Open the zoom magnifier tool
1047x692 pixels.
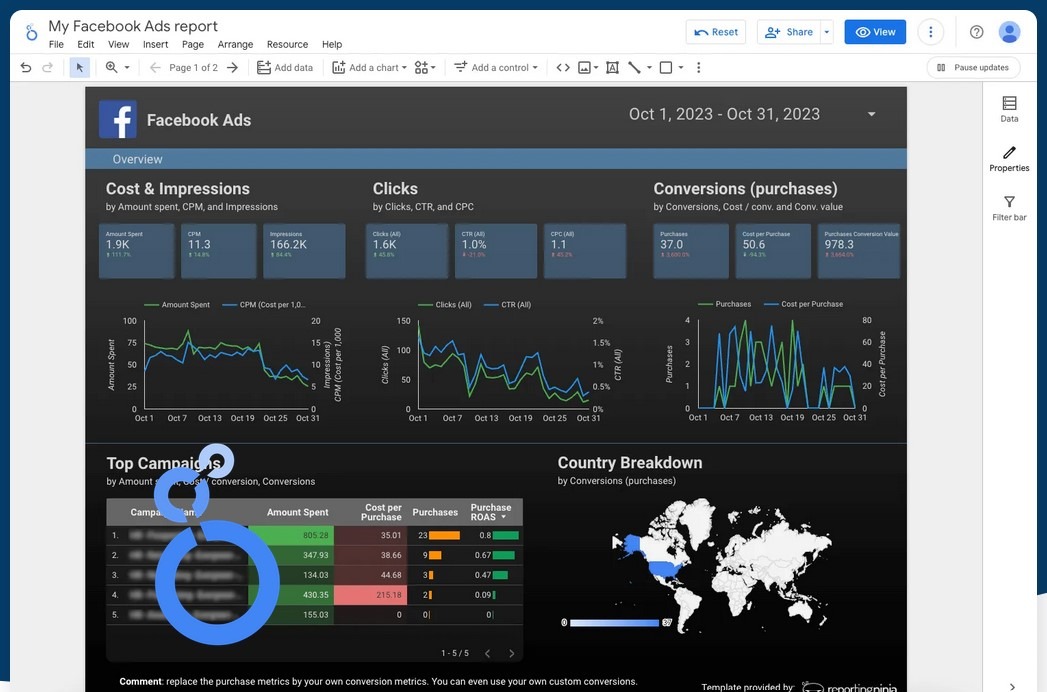(x=112, y=67)
